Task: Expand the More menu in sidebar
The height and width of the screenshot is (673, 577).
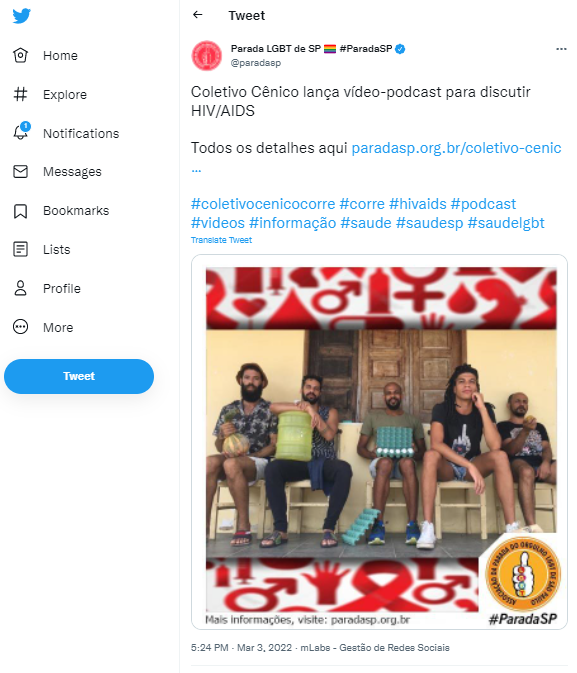Action: coord(43,327)
